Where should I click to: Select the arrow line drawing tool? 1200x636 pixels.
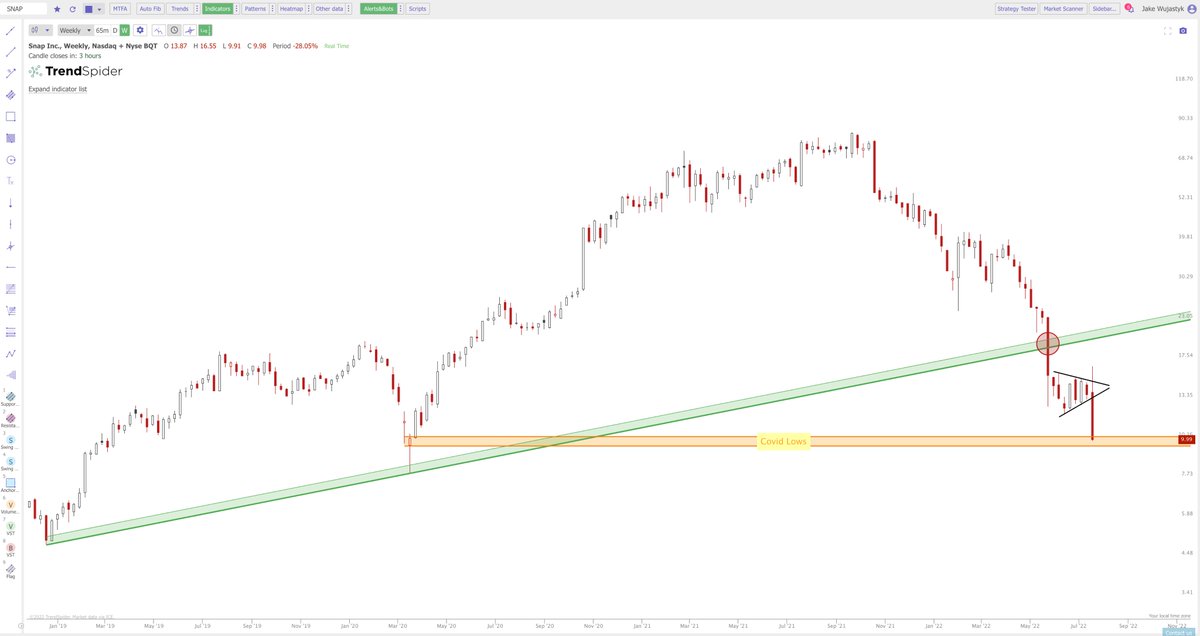10,73
